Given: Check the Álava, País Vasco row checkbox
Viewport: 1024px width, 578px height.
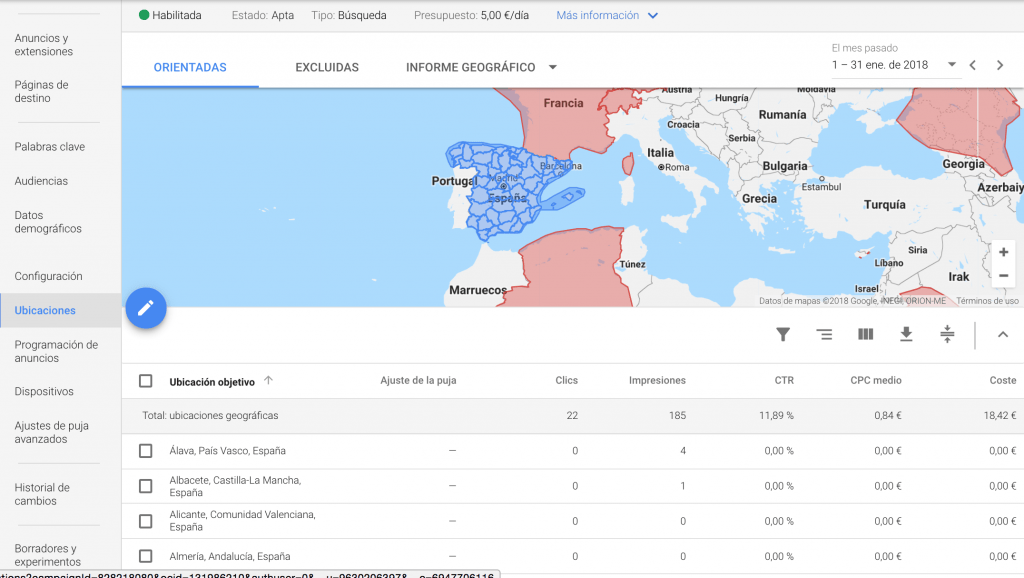Looking at the screenshot, I should [x=146, y=451].
